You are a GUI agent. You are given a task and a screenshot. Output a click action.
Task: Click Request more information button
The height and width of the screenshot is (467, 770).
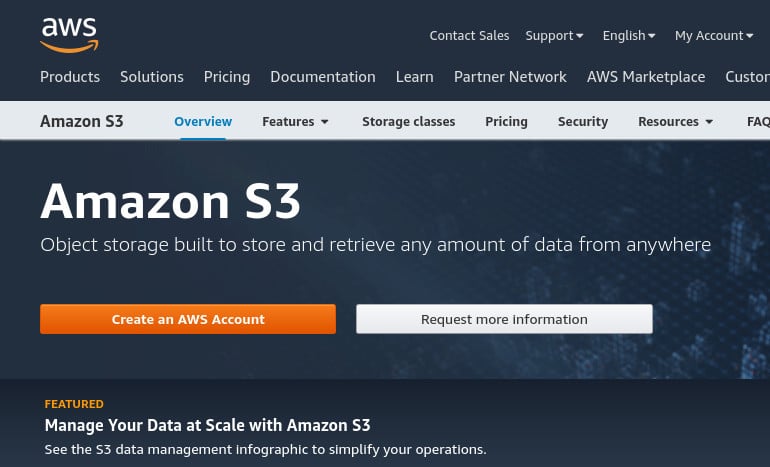coord(504,319)
